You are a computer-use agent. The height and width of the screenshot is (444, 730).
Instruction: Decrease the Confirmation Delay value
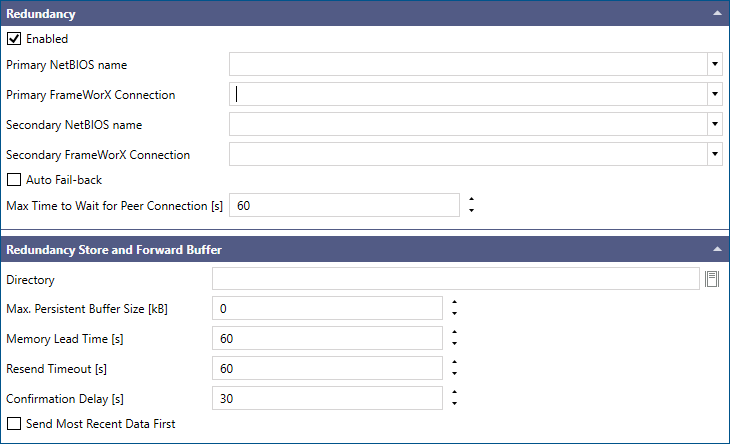click(x=454, y=404)
